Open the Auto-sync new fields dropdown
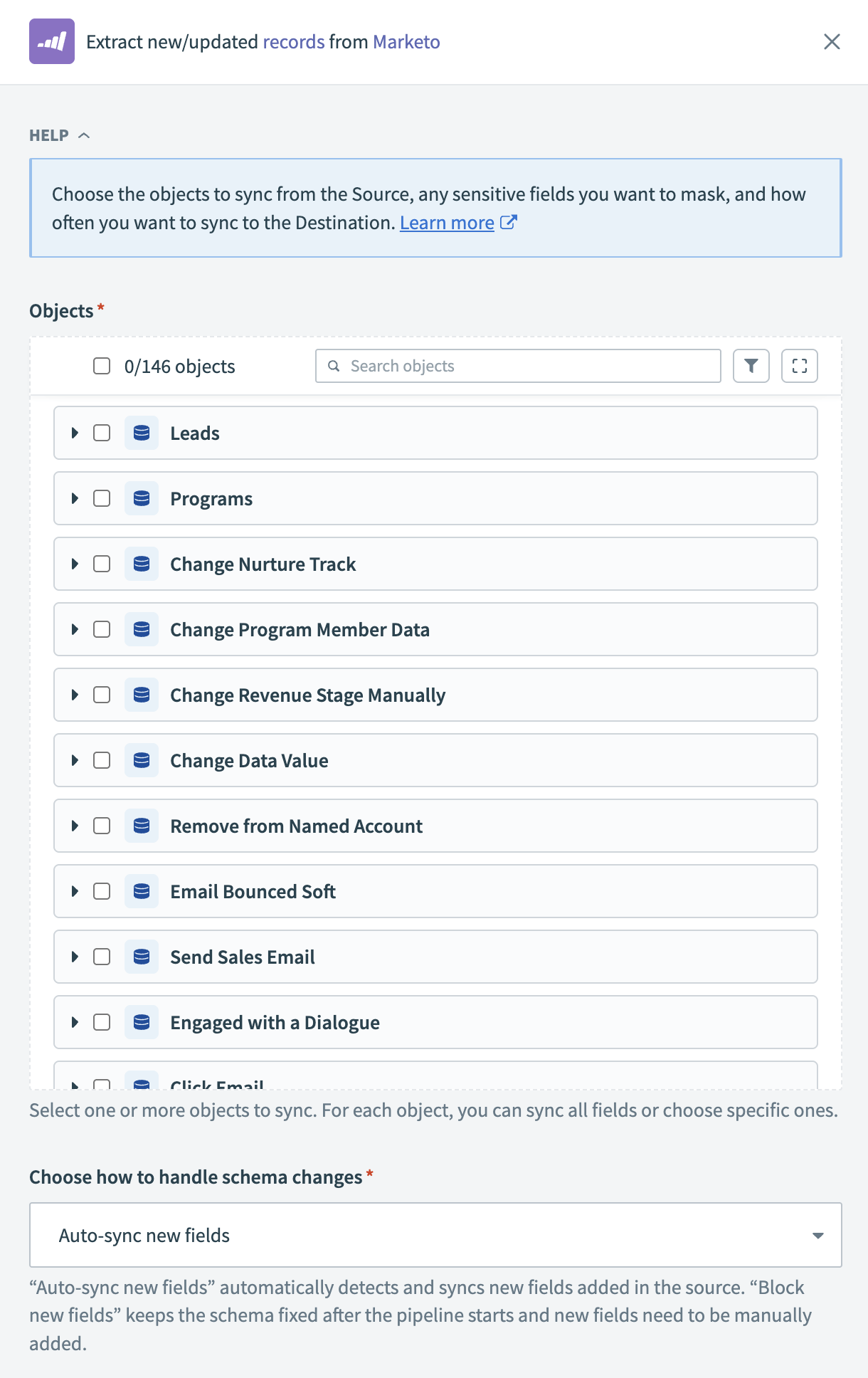The image size is (868, 1378). (x=817, y=1235)
